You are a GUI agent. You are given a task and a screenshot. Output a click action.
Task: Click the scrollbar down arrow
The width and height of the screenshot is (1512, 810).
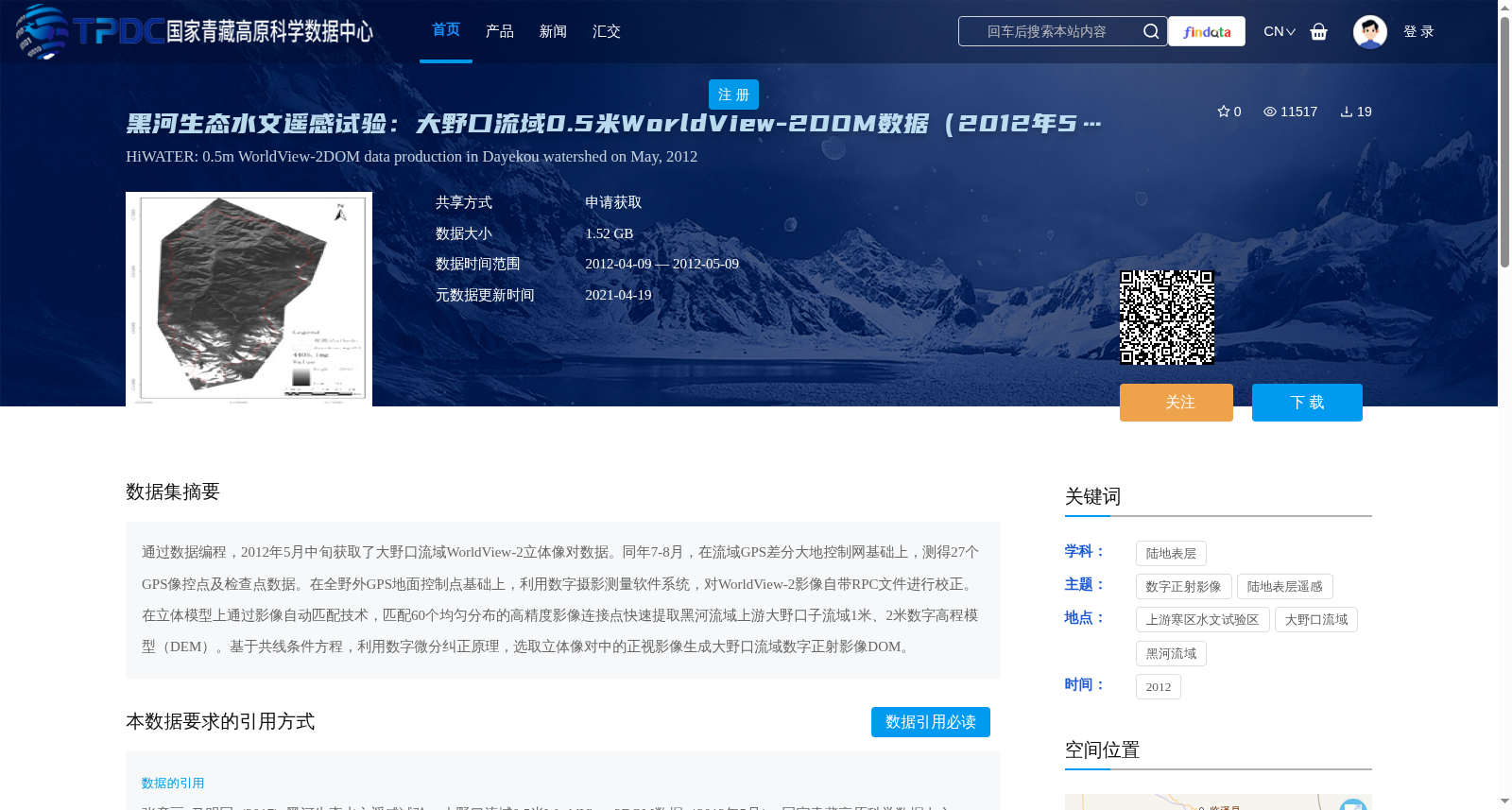[1504, 801]
